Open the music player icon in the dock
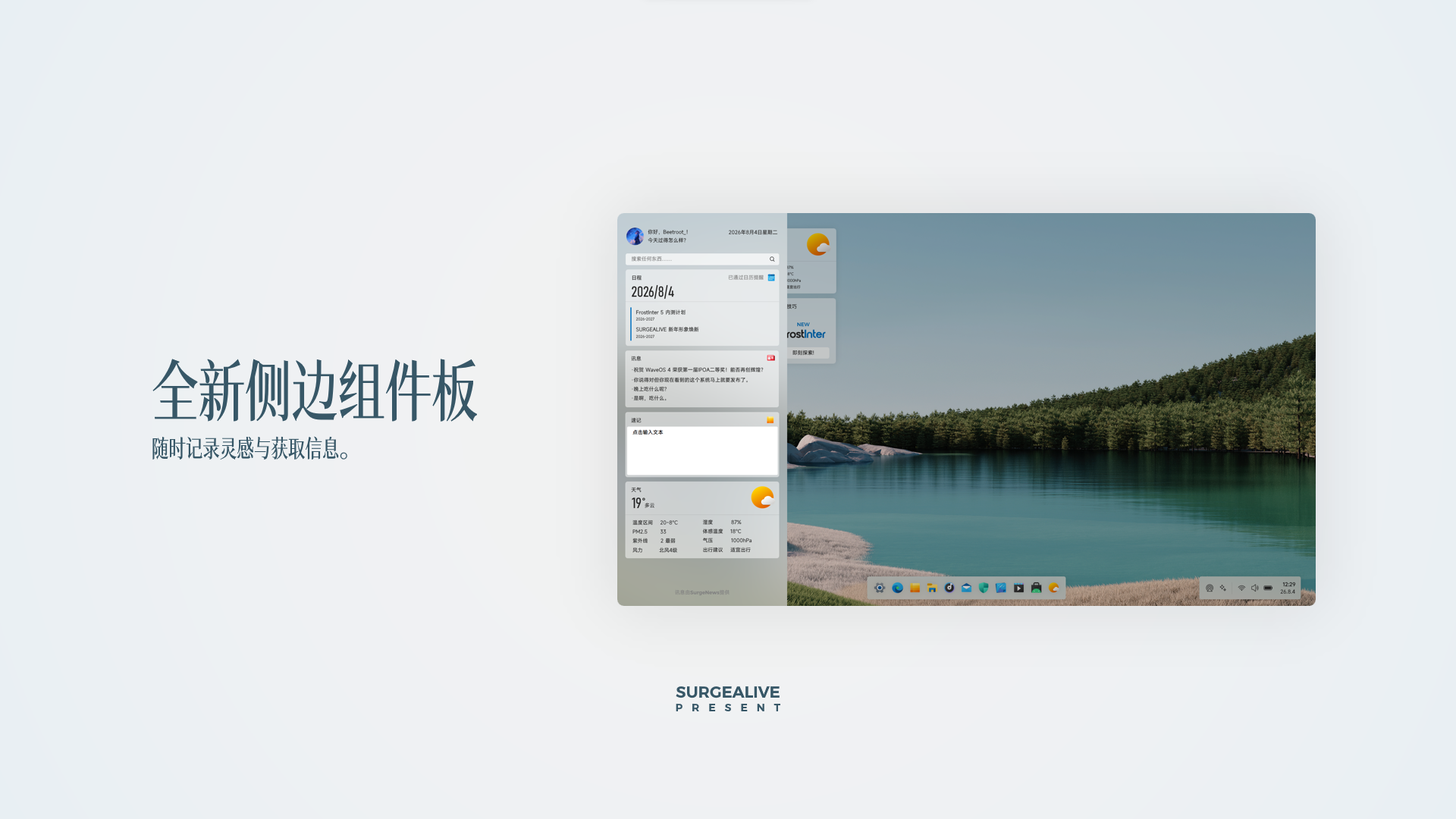1456x819 pixels. (949, 588)
